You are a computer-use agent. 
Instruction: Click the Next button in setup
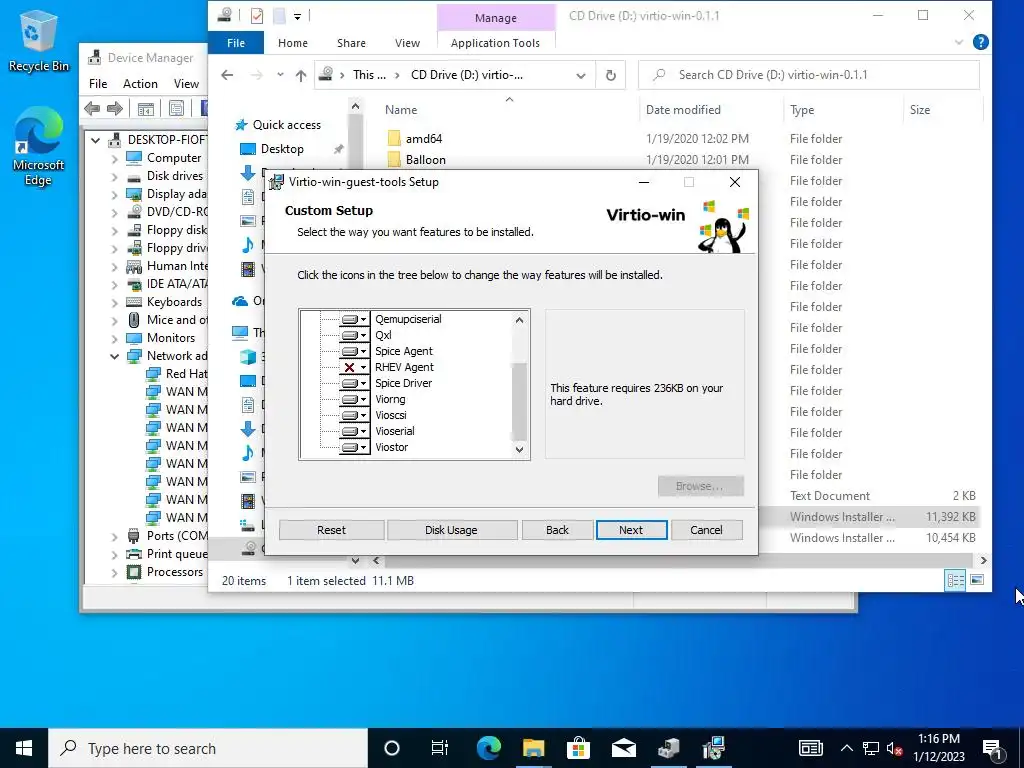coord(631,530)
